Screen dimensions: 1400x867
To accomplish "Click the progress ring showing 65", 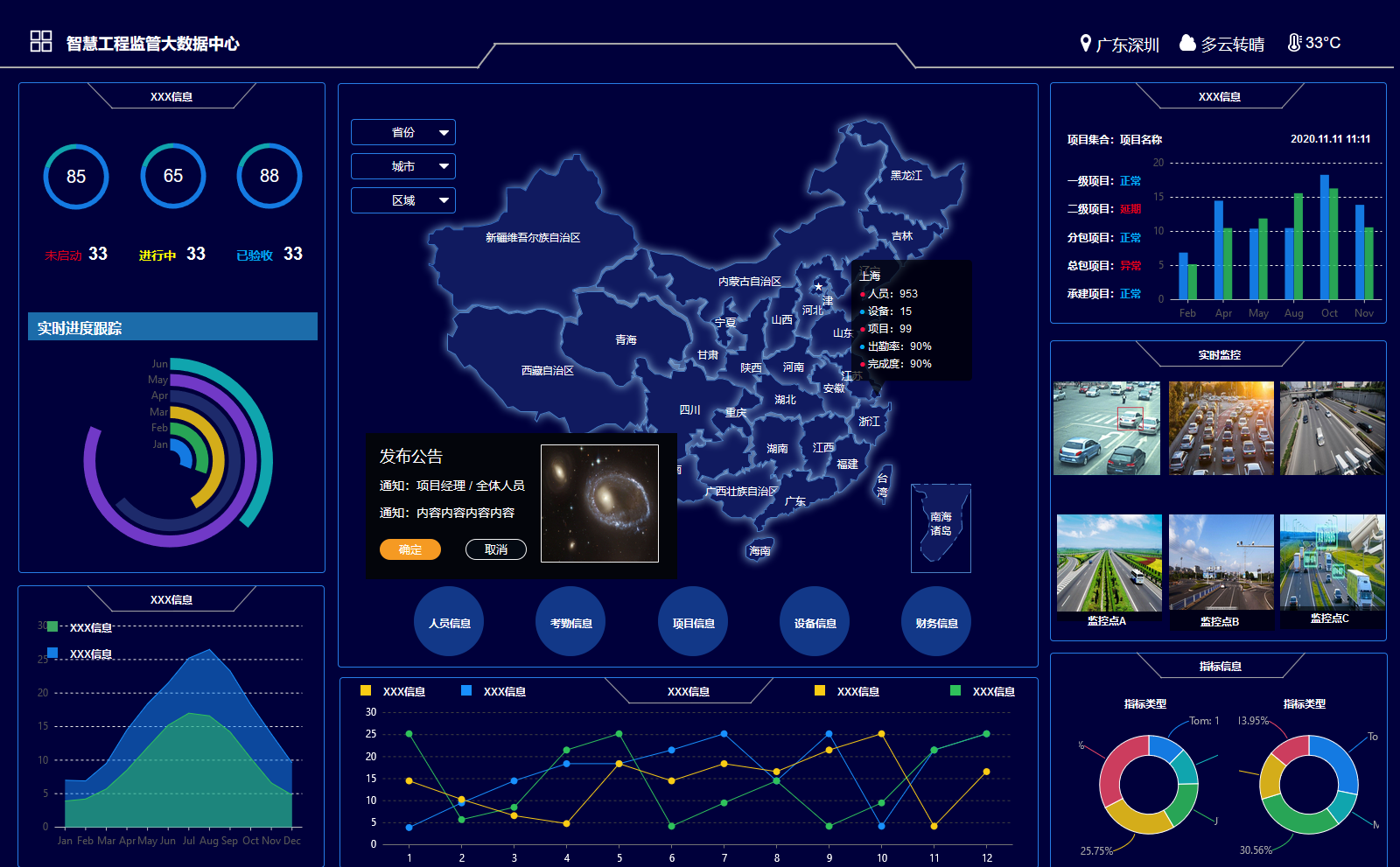I will point(173,176).
